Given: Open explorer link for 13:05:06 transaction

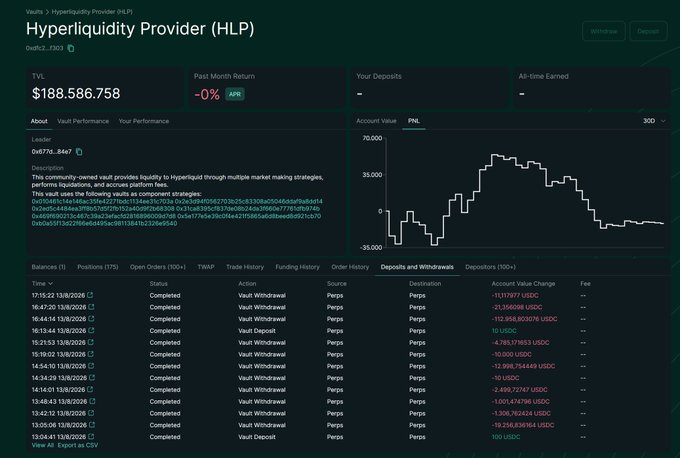Looking at the screenshot, I should (92, 425).
